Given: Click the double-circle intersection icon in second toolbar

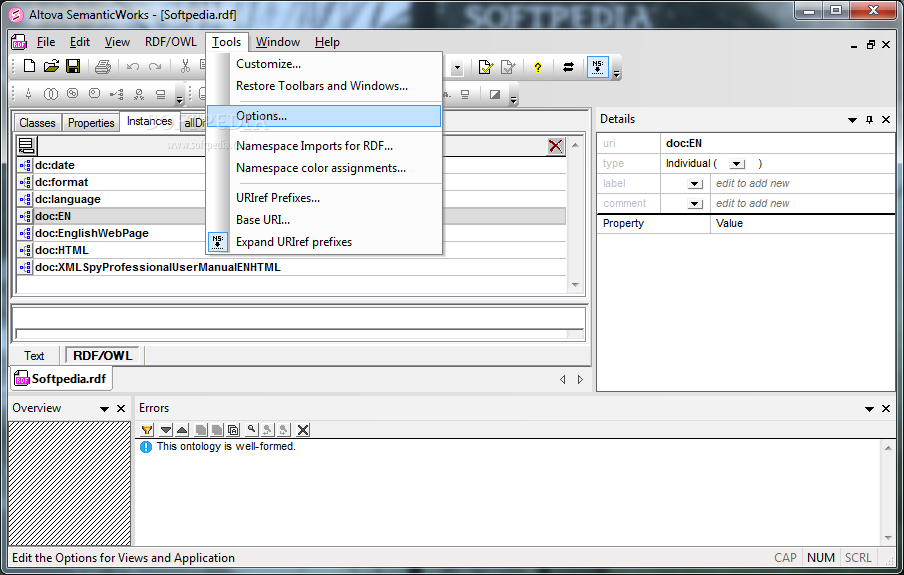Looking at the screenshot, I should tap(51, 94).
